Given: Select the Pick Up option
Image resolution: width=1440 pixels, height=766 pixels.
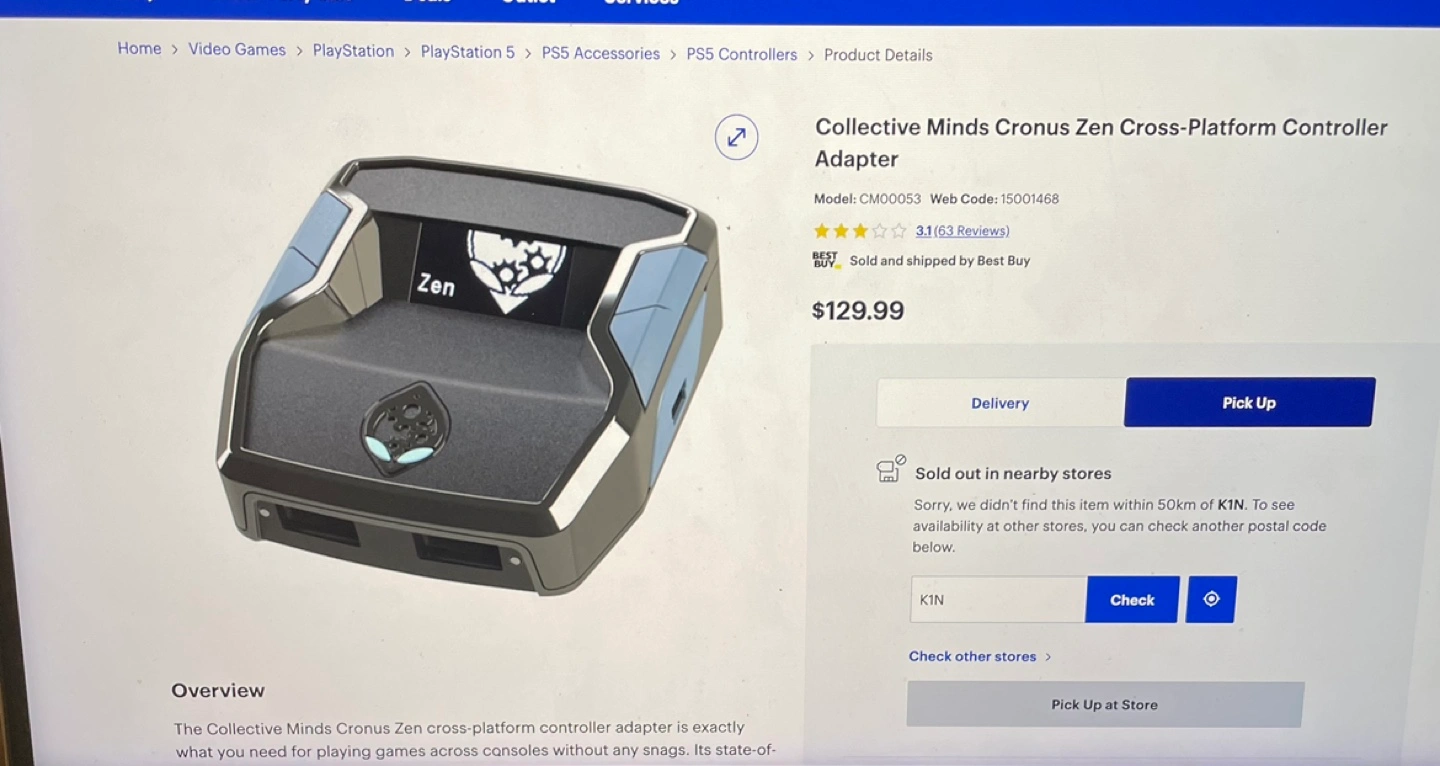Looking at the screenshot, I should pos(1249,402).
